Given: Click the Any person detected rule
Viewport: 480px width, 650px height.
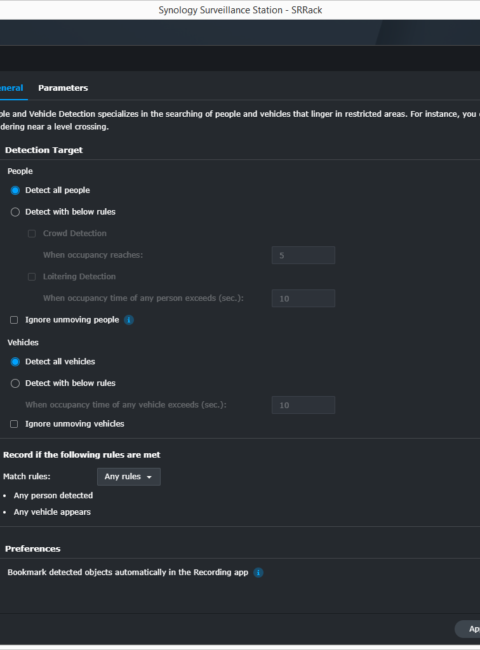Looking at the screenshot, I should 53,495.
